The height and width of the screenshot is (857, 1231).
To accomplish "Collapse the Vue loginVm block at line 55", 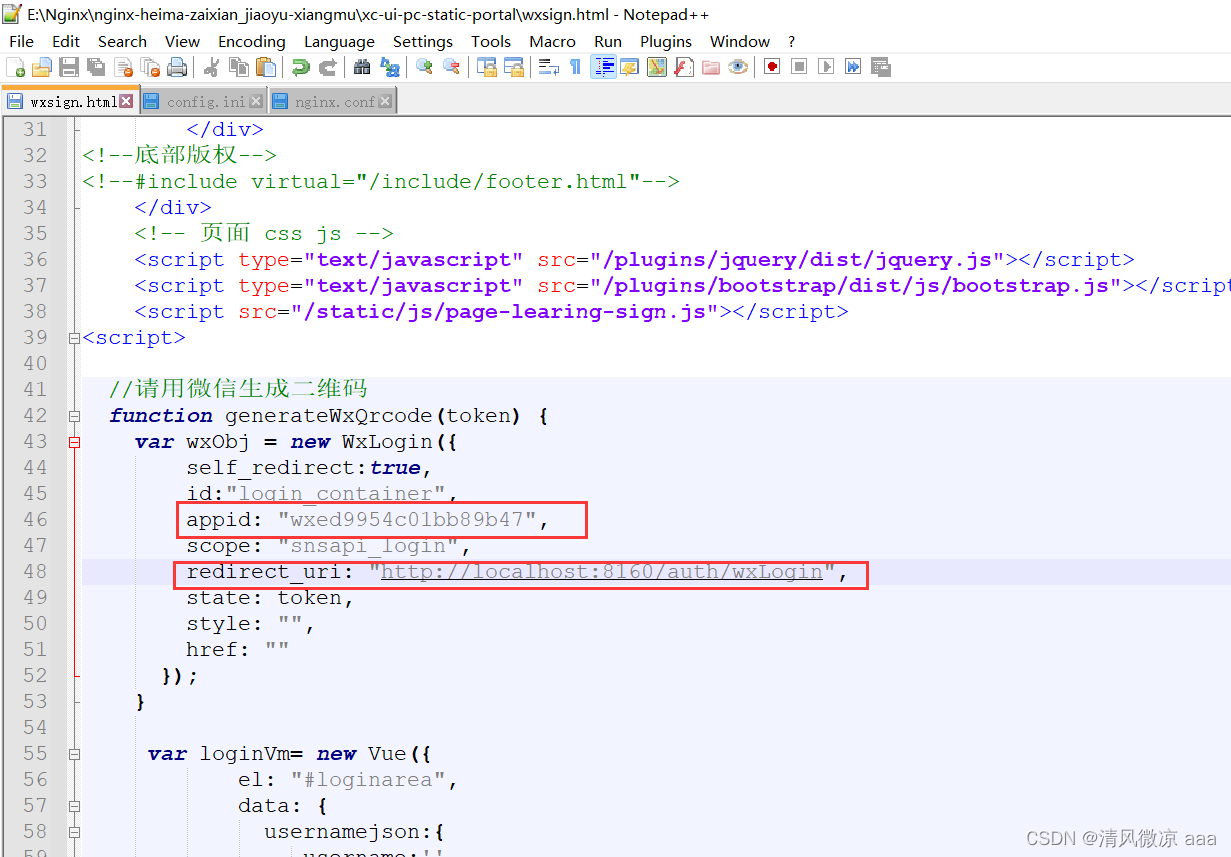I will 74,754.
